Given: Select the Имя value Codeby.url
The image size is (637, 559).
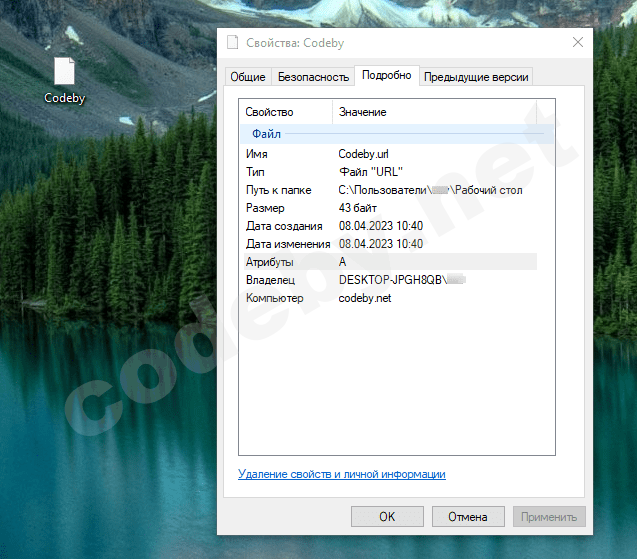Looking at the screenshot, I should (x=363, y=154).
